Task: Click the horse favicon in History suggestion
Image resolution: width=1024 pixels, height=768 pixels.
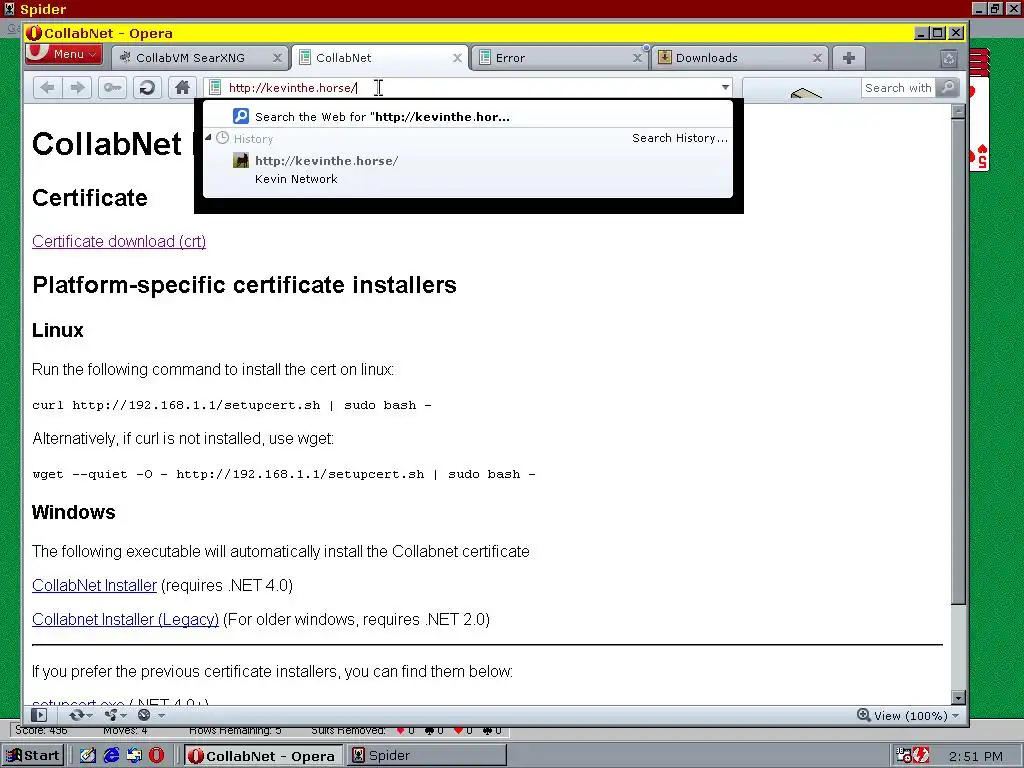Action: pos(240,161)
